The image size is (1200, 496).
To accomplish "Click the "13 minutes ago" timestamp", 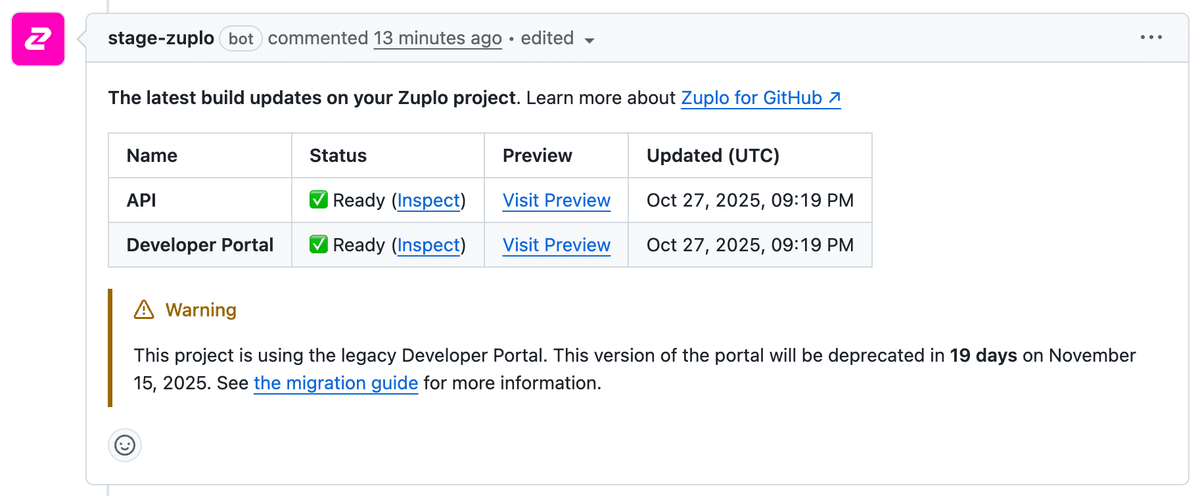I will click(x=437, y=38).
